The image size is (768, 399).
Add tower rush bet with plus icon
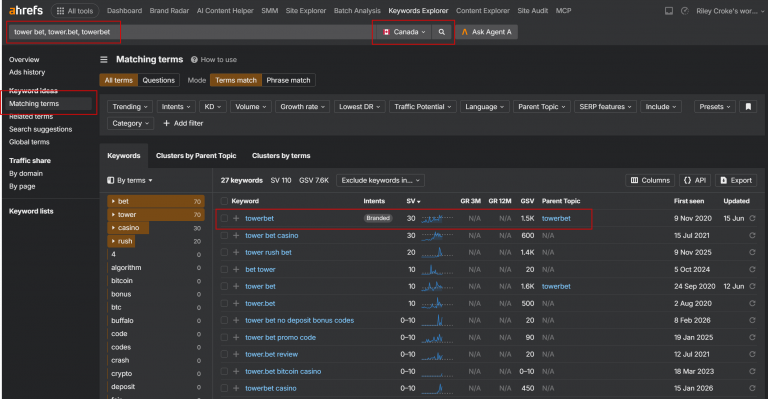click(x=236, y=253)
